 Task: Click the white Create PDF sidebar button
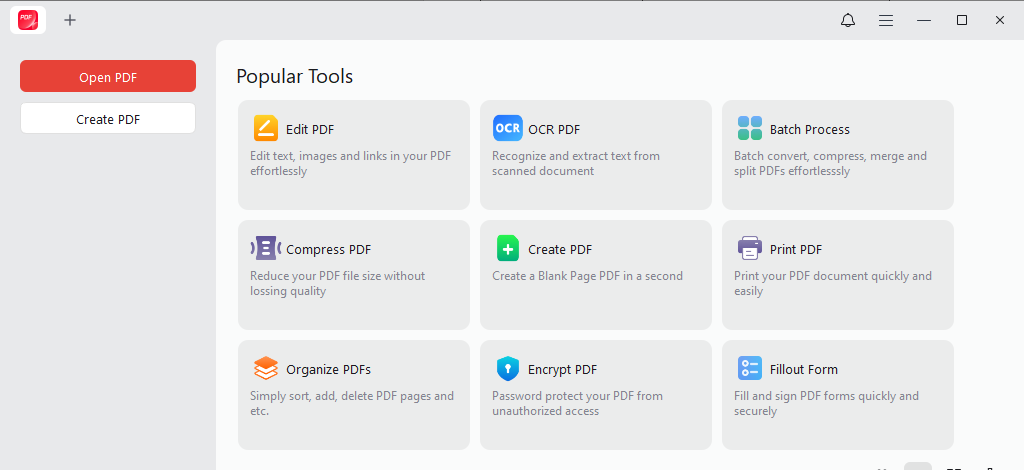coord(108,119)
